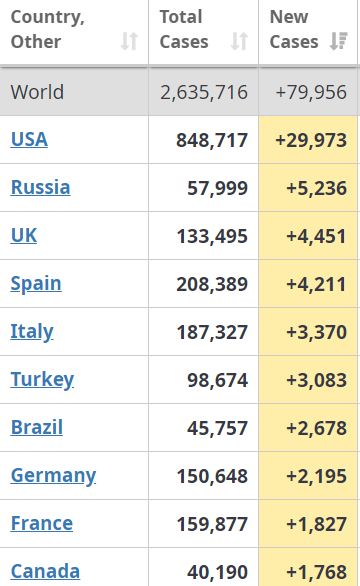The width and height of the screenshot is (360, 586).
Task: Click USA new cases cell +29,973
Action: pos(308,140)
